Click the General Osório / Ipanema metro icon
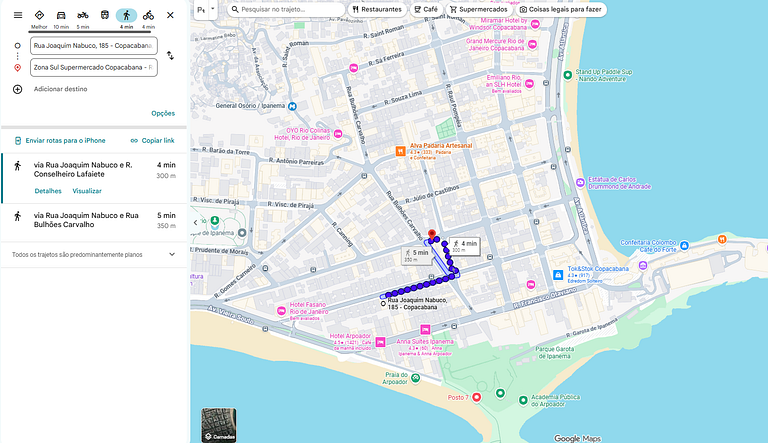The width and height of the screenshot is (768, 443). [x=292, y=106]
